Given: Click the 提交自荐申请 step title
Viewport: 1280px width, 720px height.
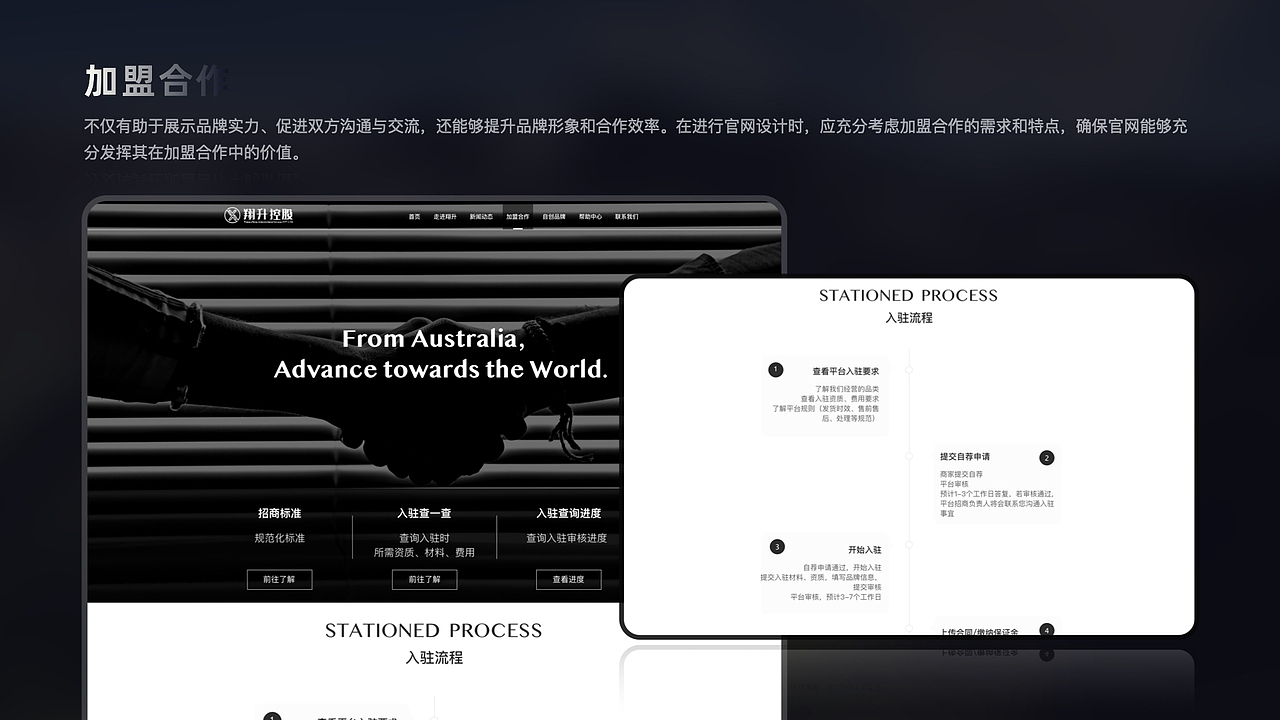Looking at the screenshot, I should [965, 457].
